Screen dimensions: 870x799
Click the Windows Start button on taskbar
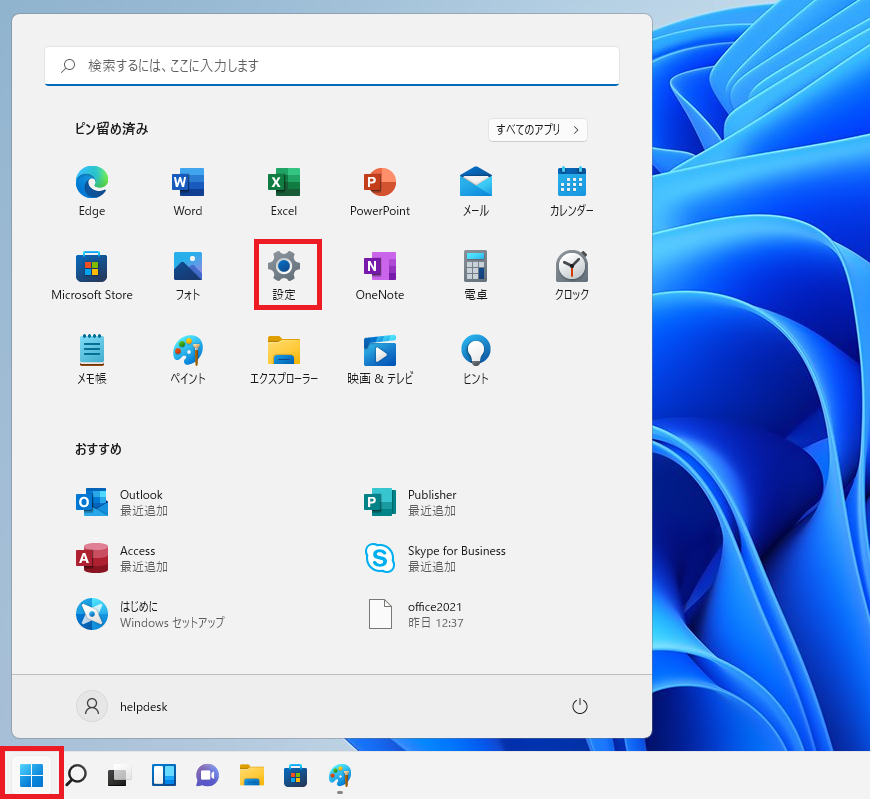31,775
